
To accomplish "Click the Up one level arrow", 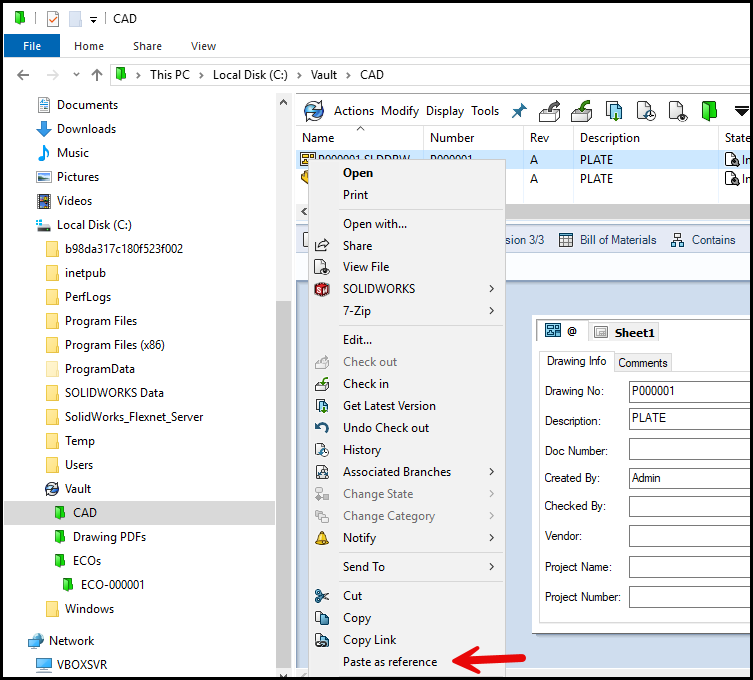I will point(97,75).
